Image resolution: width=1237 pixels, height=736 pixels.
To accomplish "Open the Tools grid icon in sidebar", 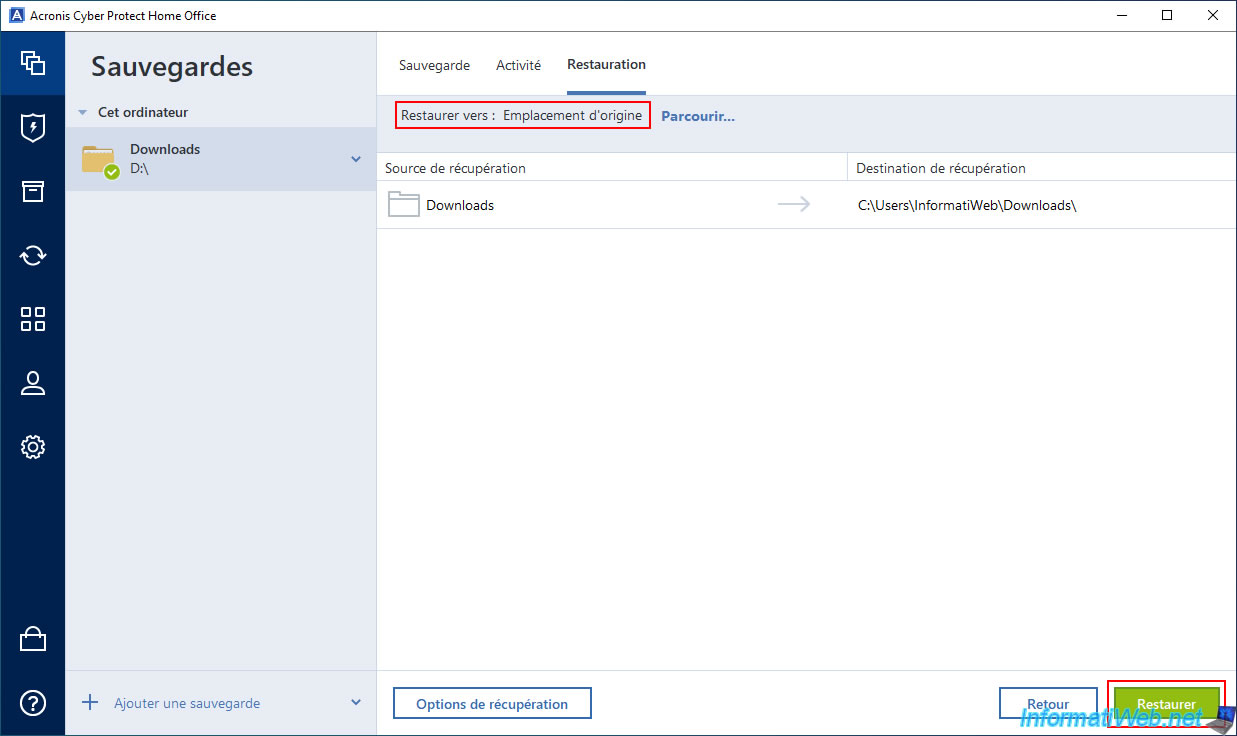I will pyautogui.click(x=33, y=319).
